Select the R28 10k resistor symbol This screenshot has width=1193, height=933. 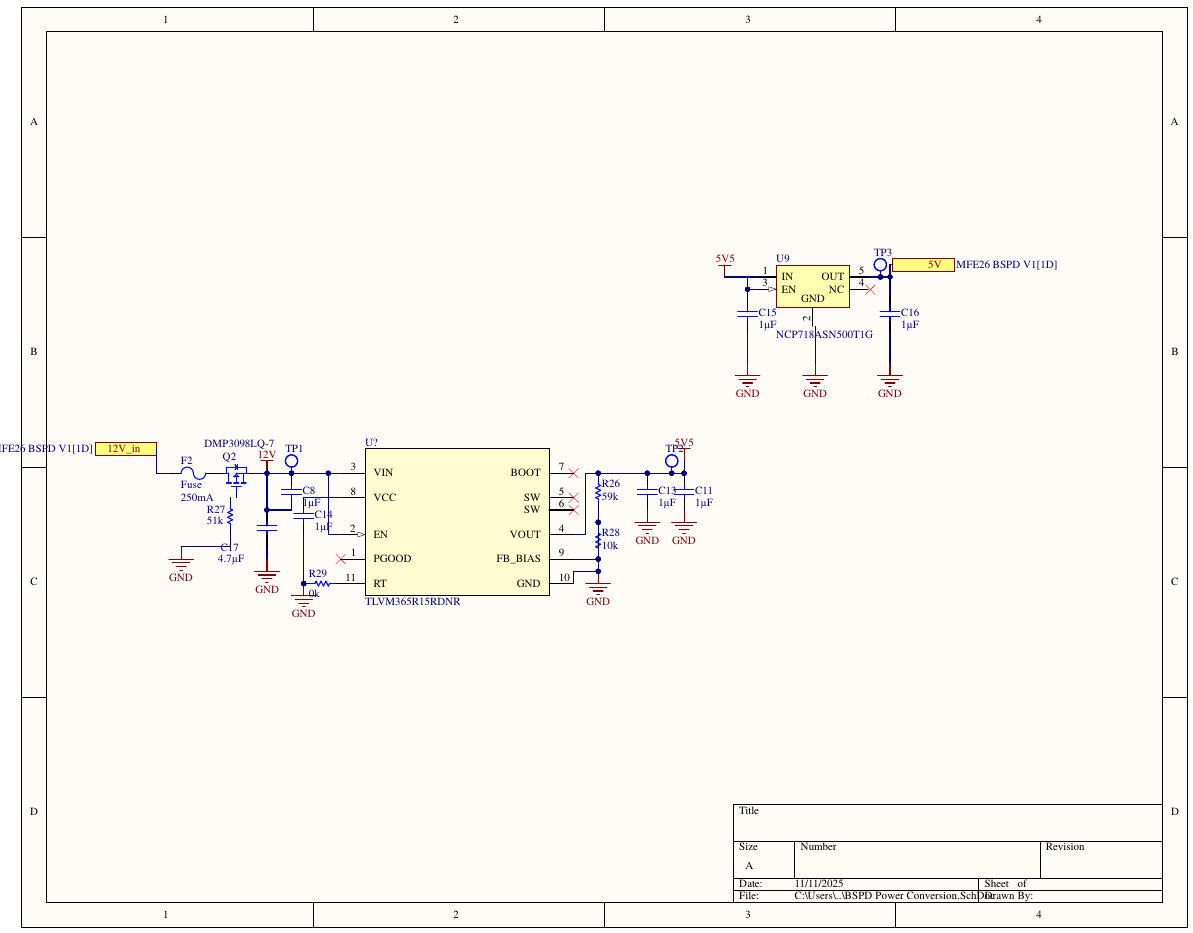[x=598, y=541]
